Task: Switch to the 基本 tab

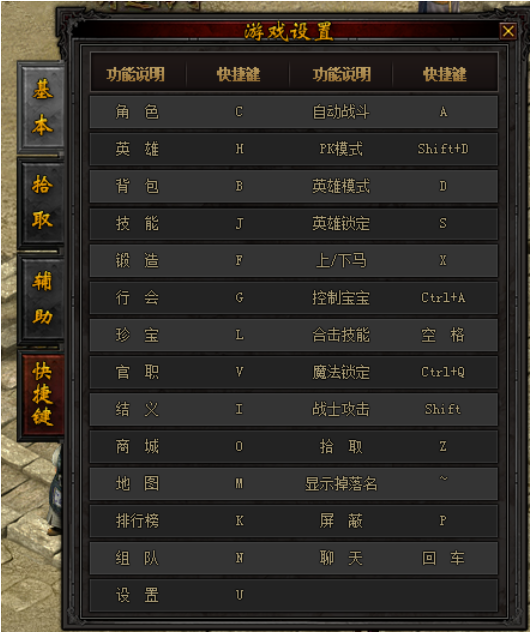Action: point(42,107)
